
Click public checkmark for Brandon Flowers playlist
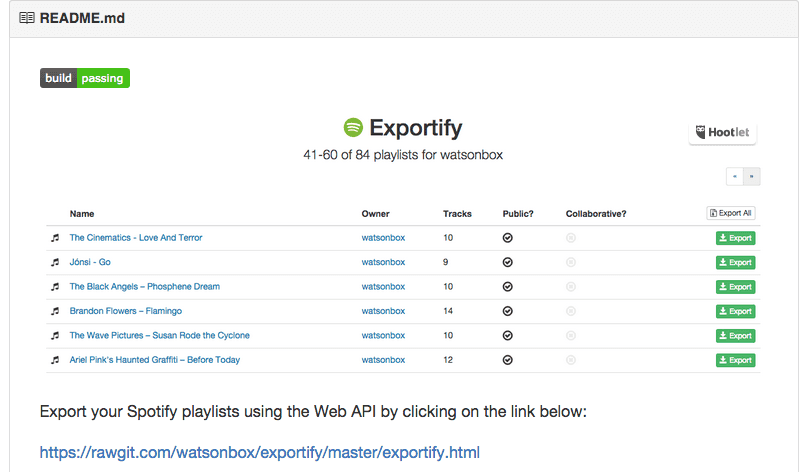(507, 311)
